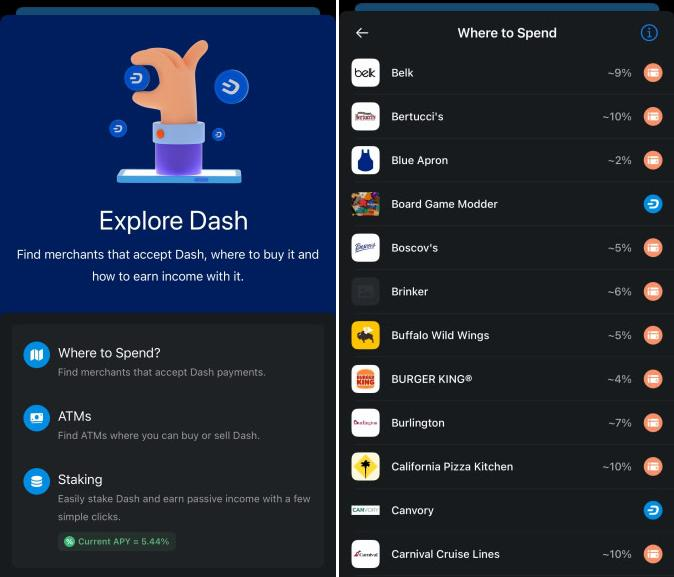Click the gift card icon for Burger King
Viewport: 674px width, 577px height.
point(653,379)
